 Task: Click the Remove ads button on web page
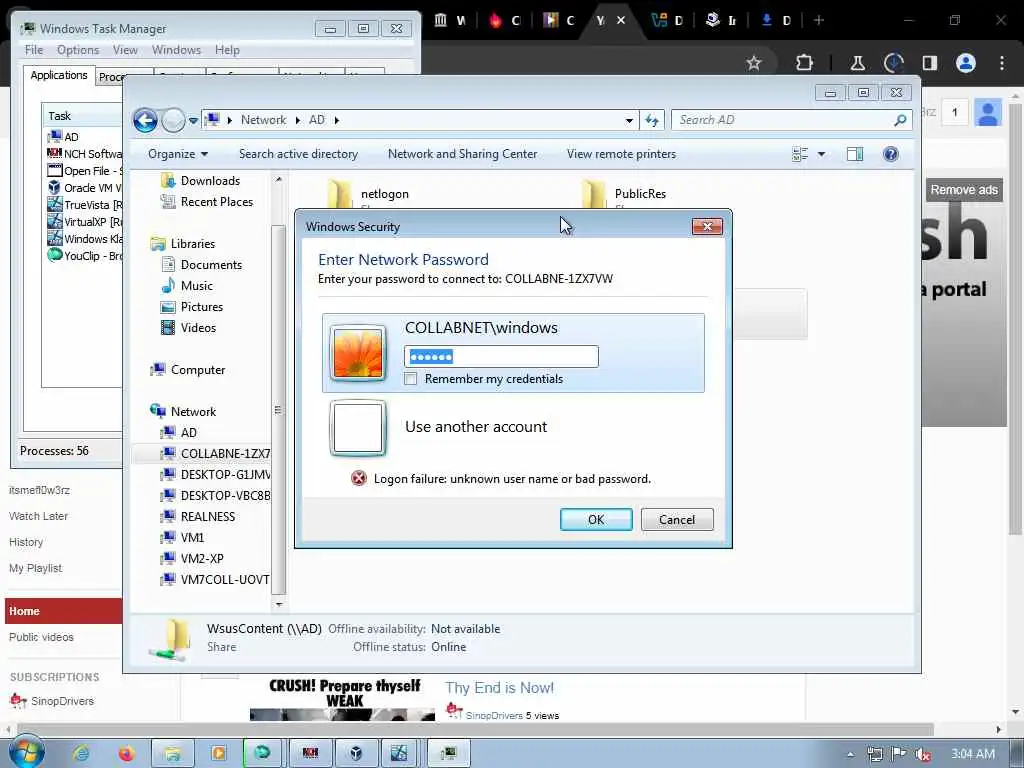coord(964,190)
